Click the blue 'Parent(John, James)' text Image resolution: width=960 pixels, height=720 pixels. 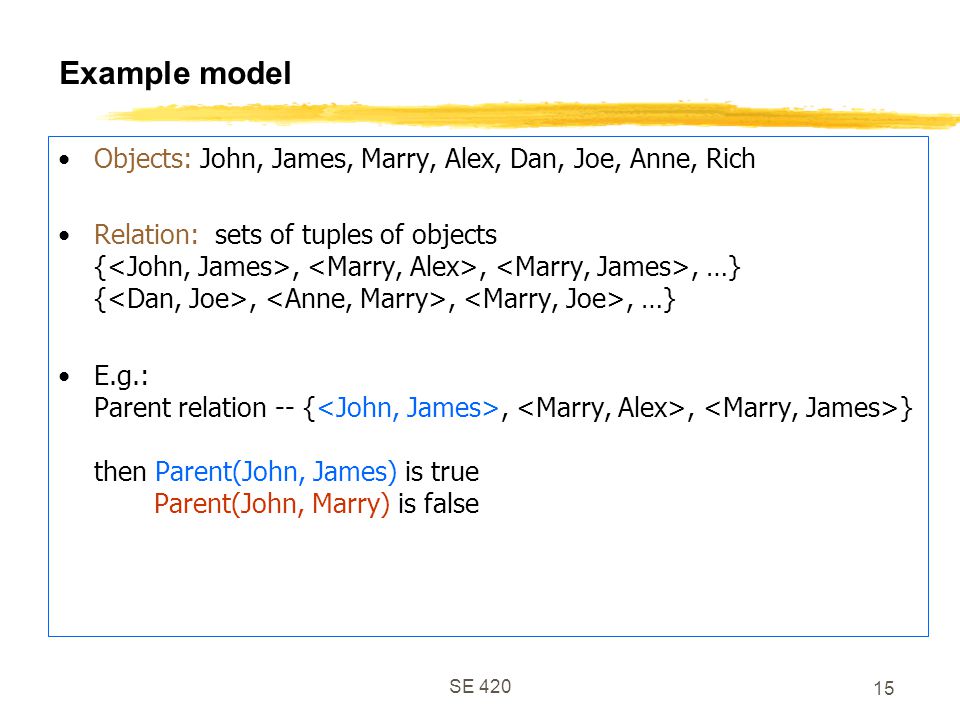coord(276,471)
